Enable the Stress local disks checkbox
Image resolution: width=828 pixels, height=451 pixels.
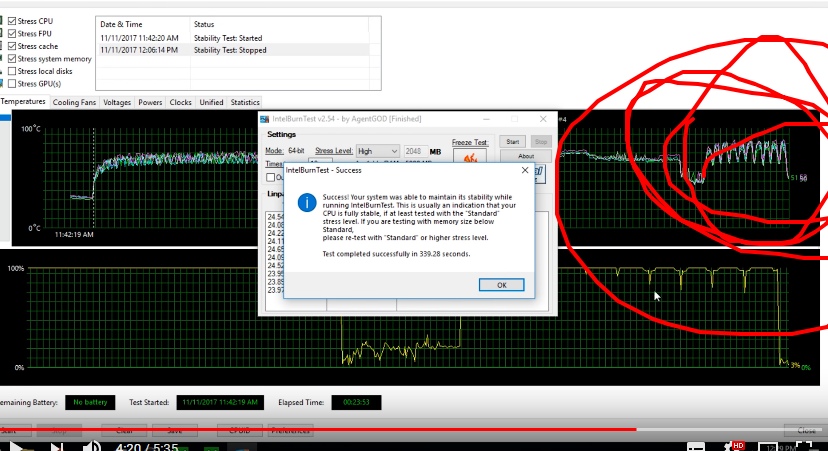[x=12, y=71]
